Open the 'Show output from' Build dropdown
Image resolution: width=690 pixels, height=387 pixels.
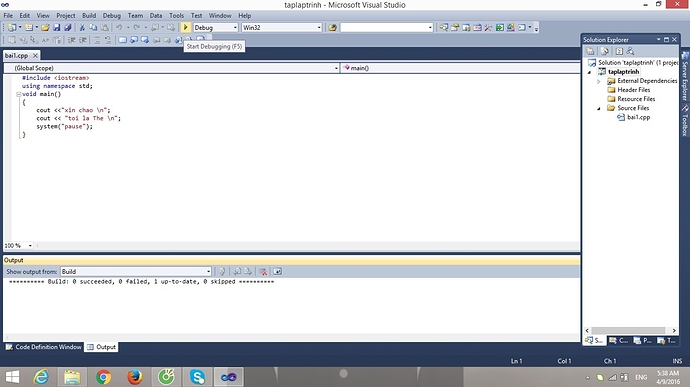[136, 272]
